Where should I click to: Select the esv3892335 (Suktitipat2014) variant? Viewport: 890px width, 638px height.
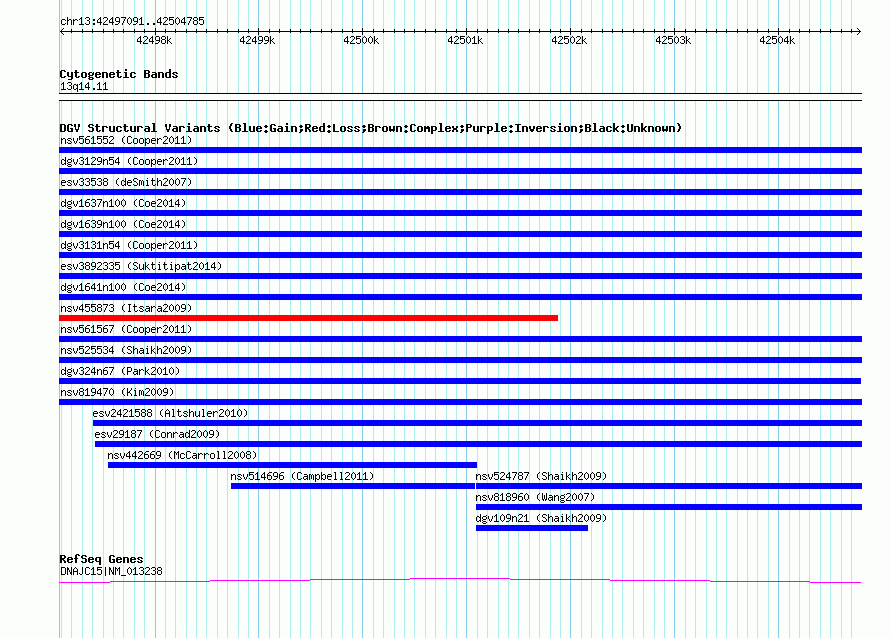pos(141,266)
